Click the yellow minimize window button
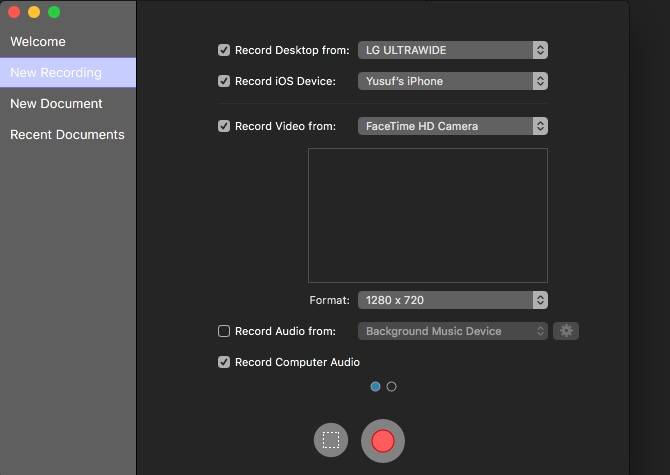670x475 pixels. pyautogui.click(x=34, y=12)
